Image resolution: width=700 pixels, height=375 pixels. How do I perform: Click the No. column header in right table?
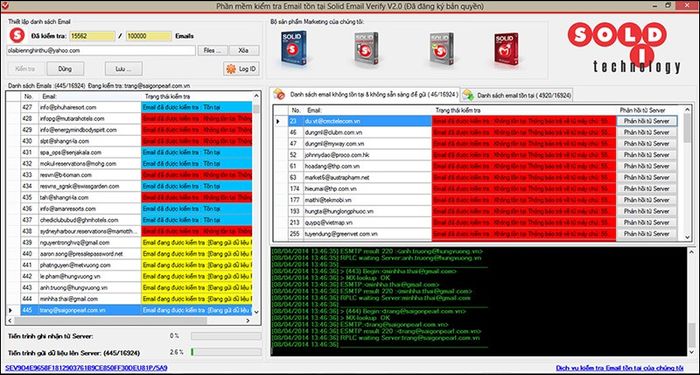point(296,109)
